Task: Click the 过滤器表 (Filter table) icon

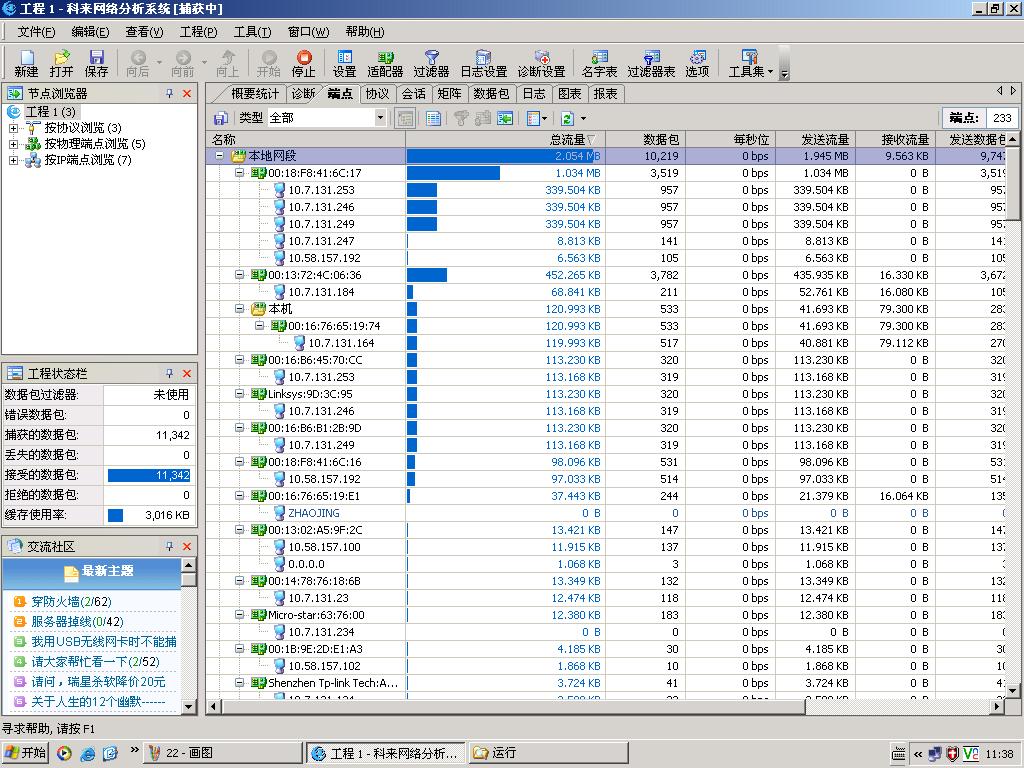Action: tap(651, 64)
